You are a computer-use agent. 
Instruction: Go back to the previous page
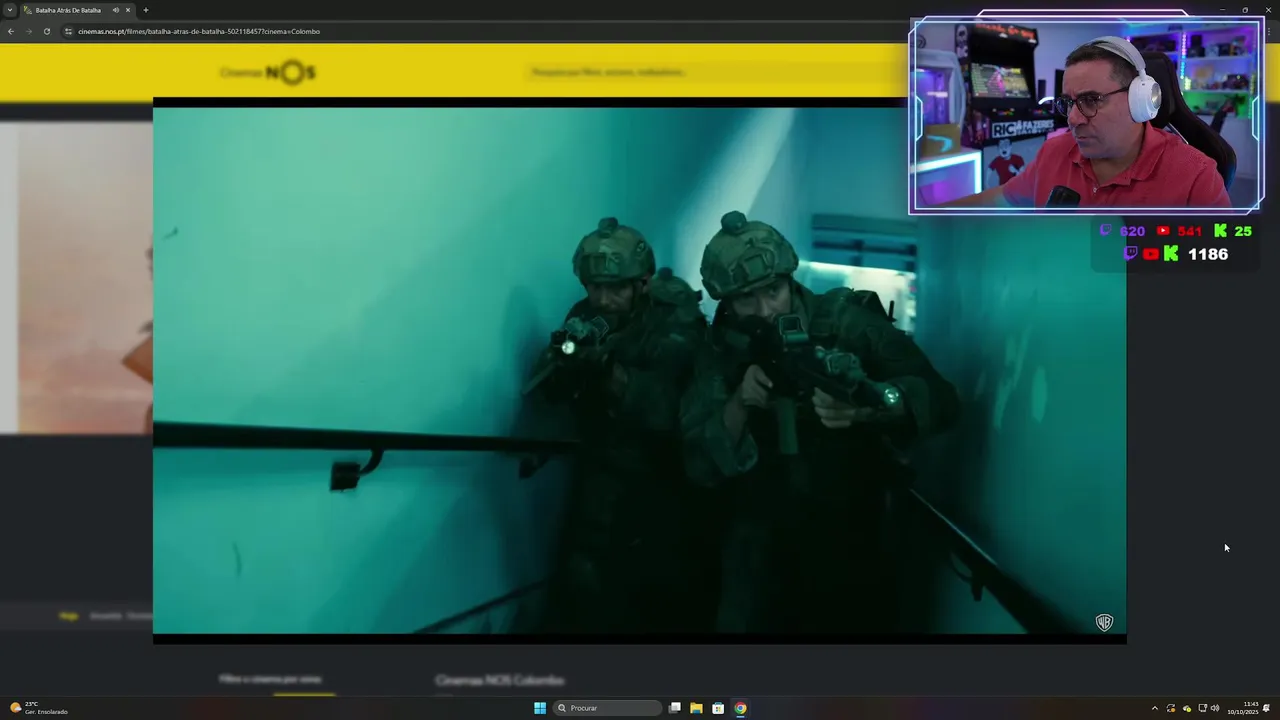11,31
